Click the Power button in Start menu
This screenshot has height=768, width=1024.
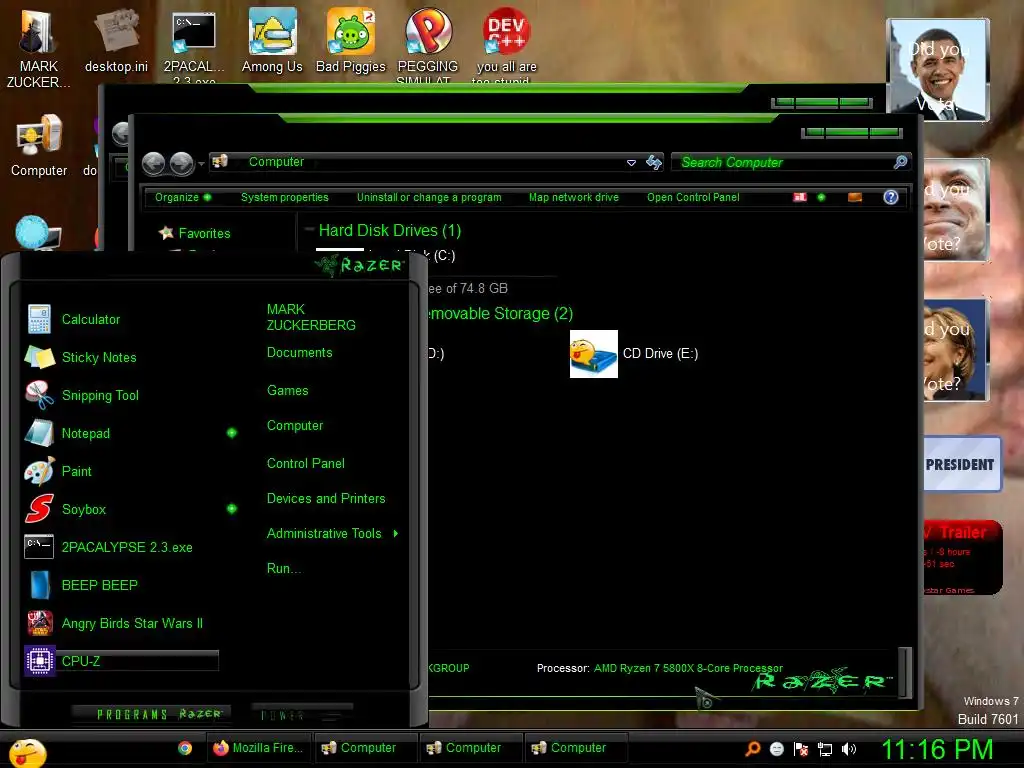coord(302,714)
